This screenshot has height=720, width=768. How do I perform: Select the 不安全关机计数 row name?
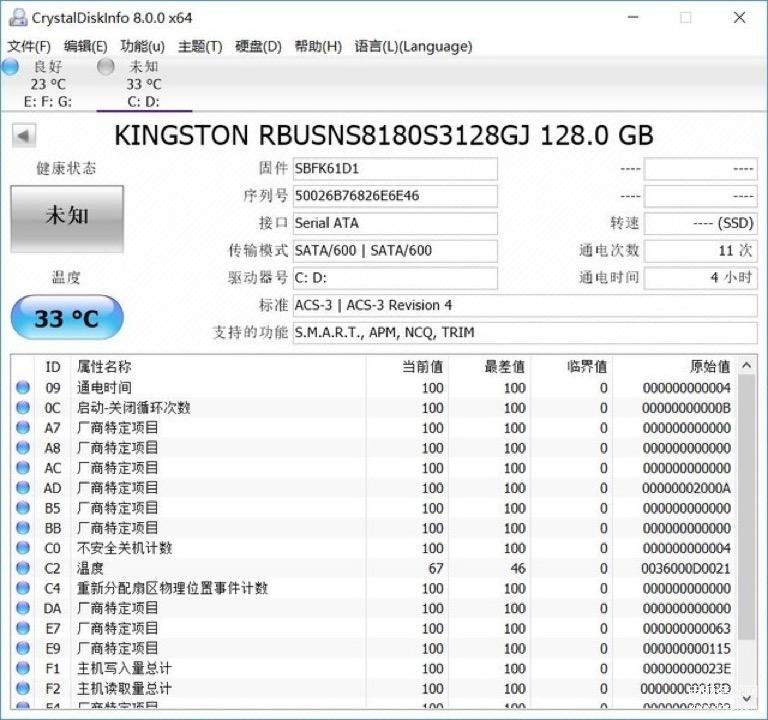coord(124,548)
